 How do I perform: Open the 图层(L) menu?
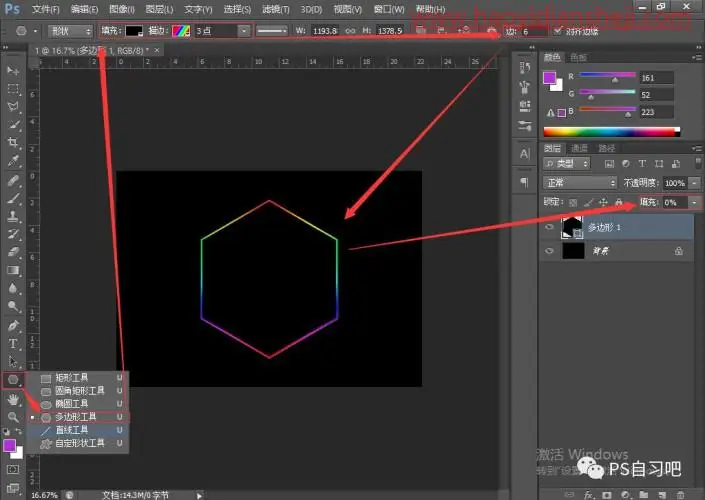[x=159, y=9]
